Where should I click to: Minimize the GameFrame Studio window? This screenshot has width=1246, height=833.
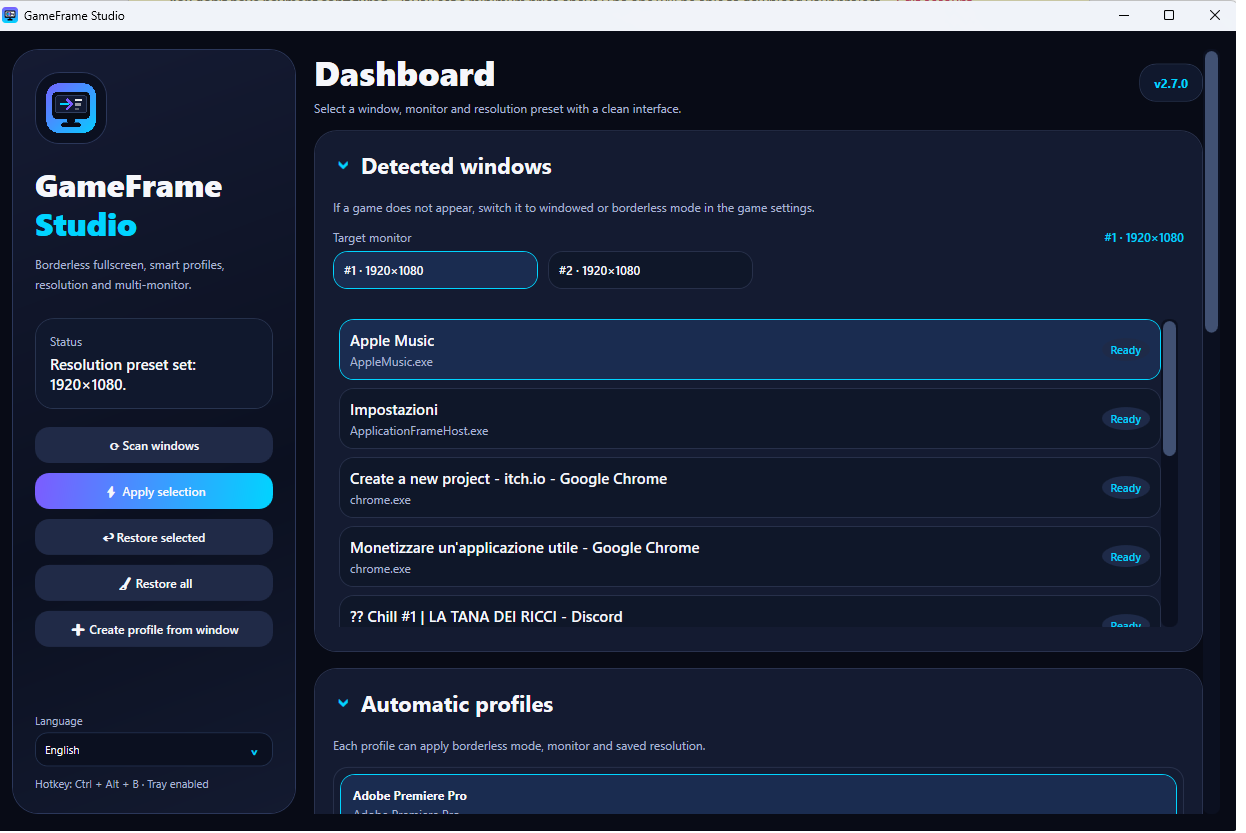coord(1123,15)
